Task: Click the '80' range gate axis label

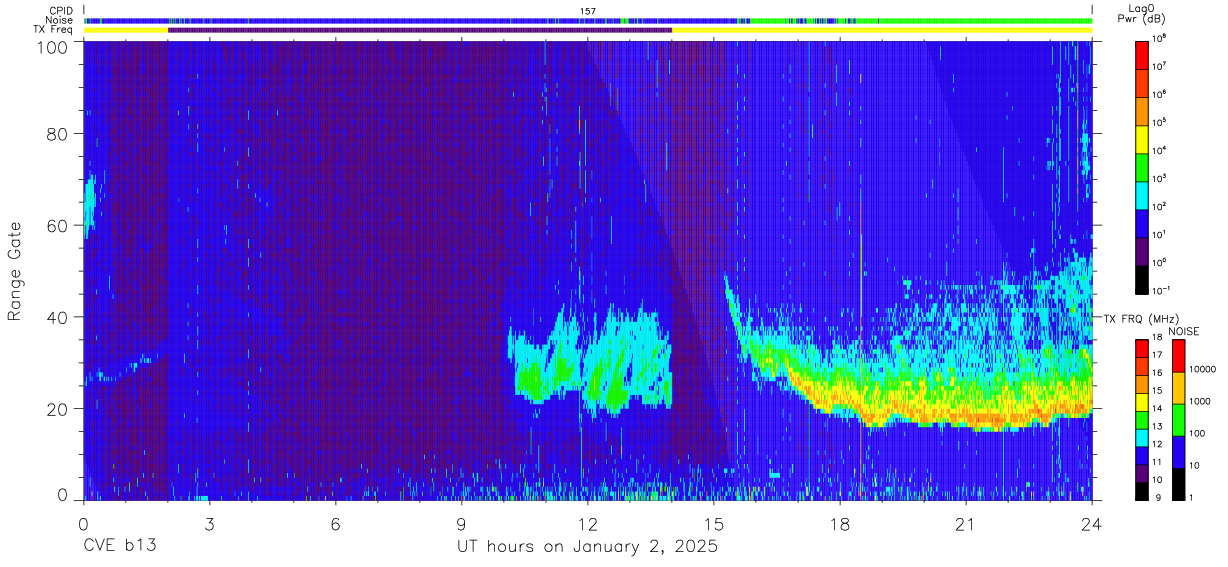Action: pyautogui.click(x=59, y=135)
